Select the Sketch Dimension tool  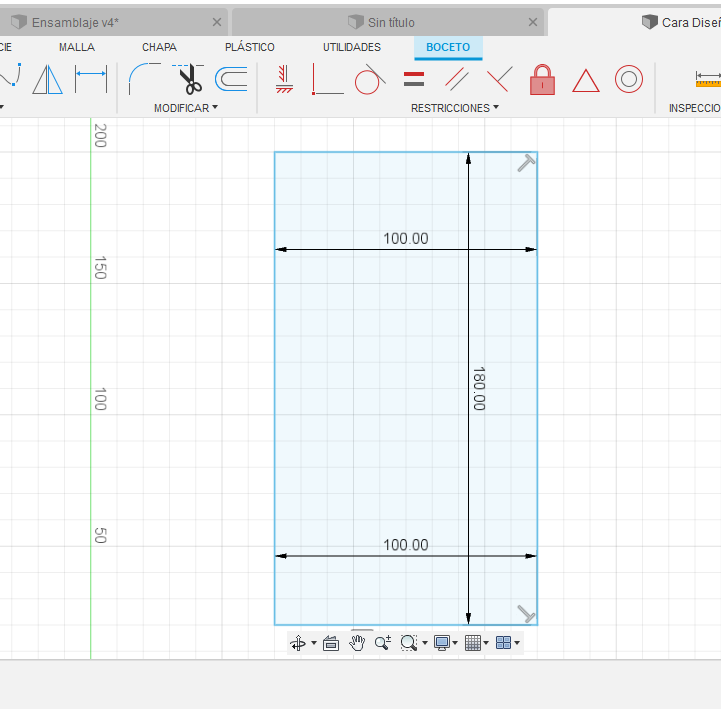pyautogui.click(x=91, y=79)
